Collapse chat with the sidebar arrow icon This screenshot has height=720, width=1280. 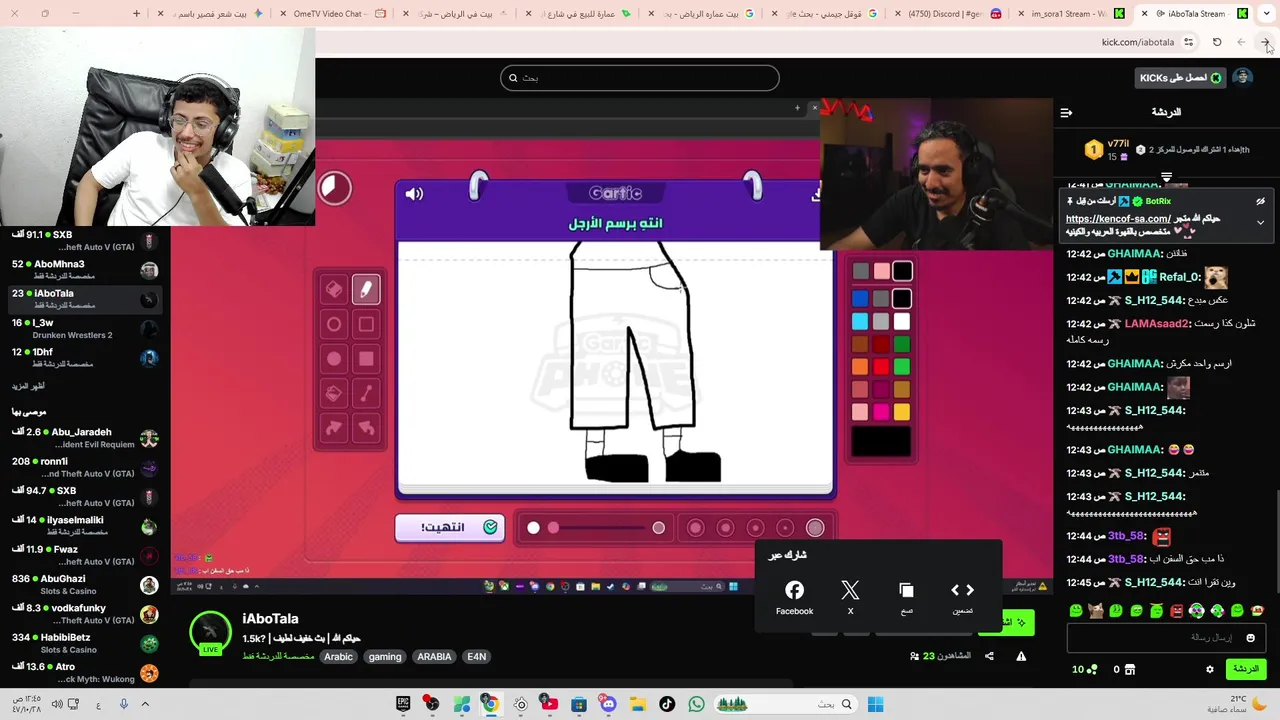(1066, 112)
